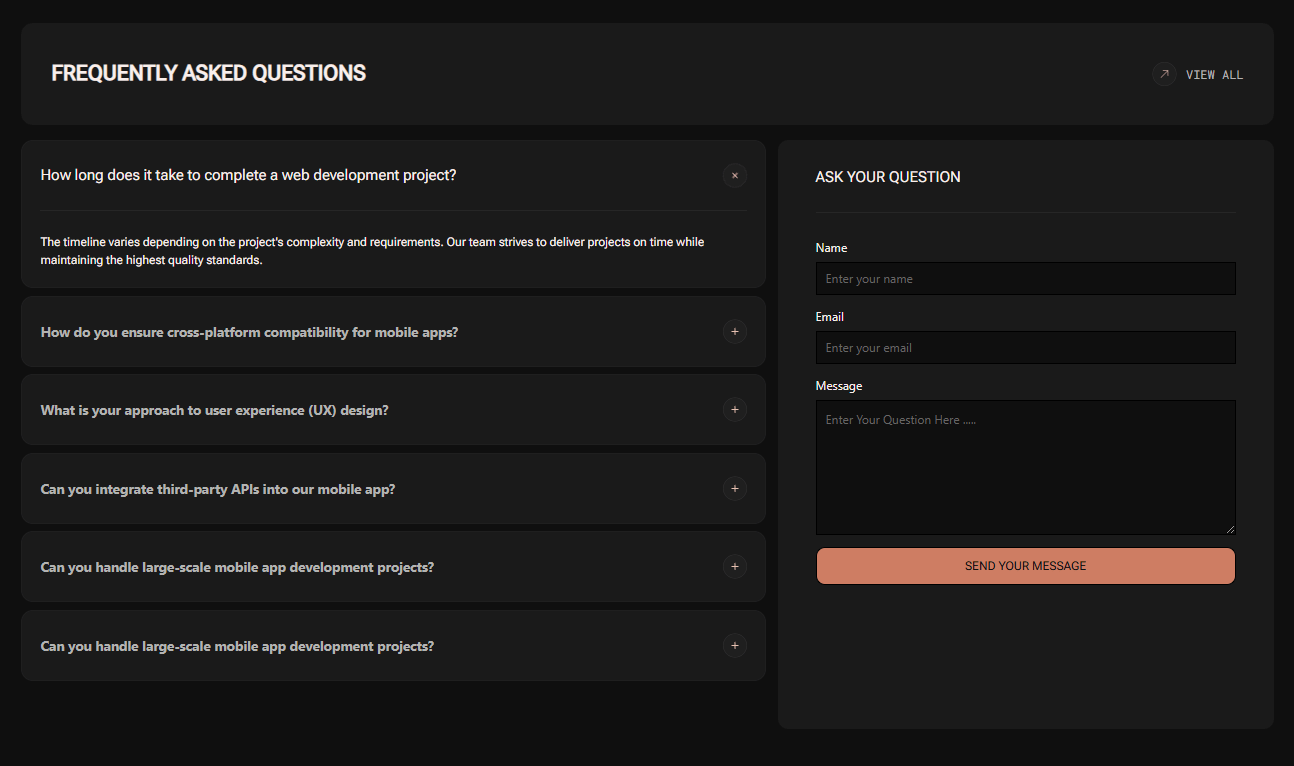This screenshot has width=1294, height=766.
Task: Click the FREQUENTLY ASKED QUESTIONS heading
Action: click(208, 73)
